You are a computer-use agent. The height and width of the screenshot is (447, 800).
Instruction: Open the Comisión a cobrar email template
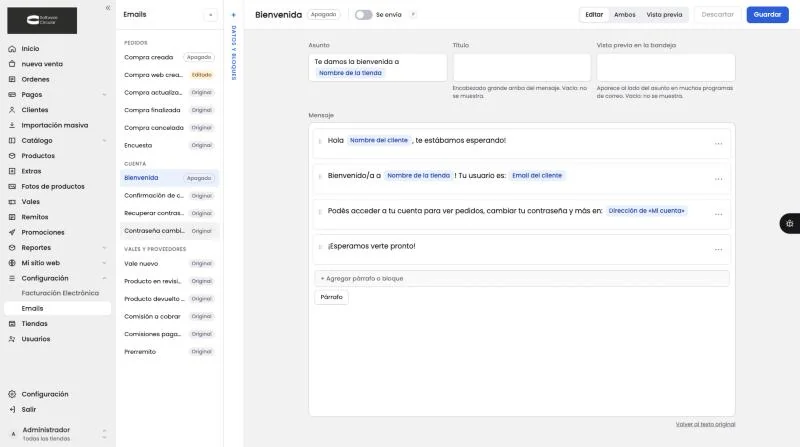[x=169, y=316]
